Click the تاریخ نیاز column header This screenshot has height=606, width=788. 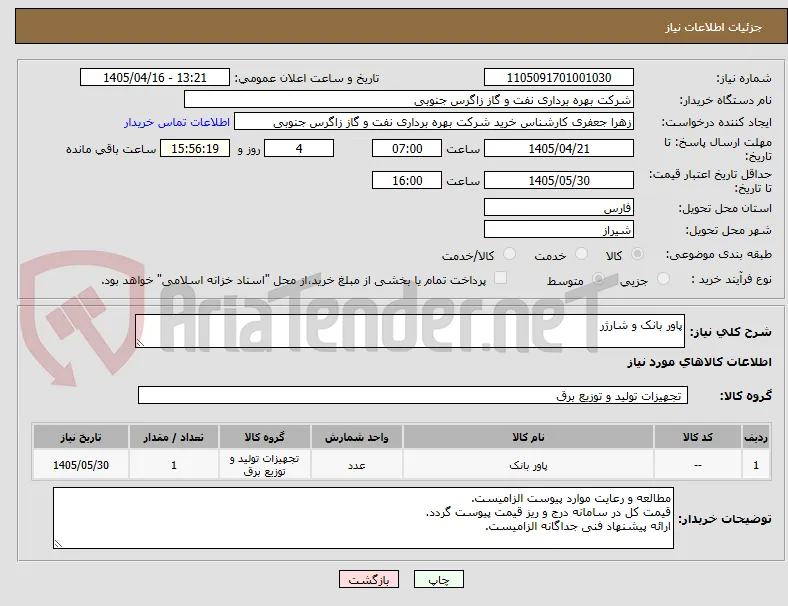click(x=81, y=437)
